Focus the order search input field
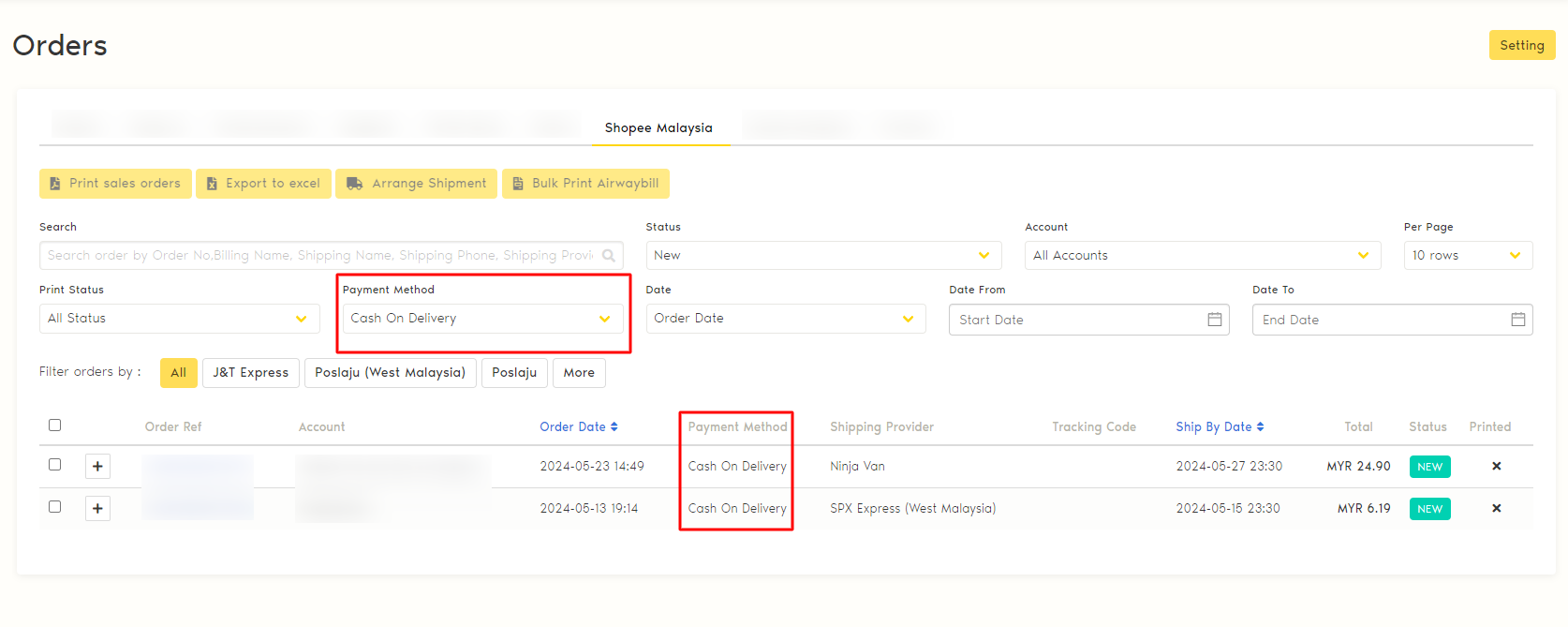The width and height of the screenshot is (1568, 627). (318, 255)
